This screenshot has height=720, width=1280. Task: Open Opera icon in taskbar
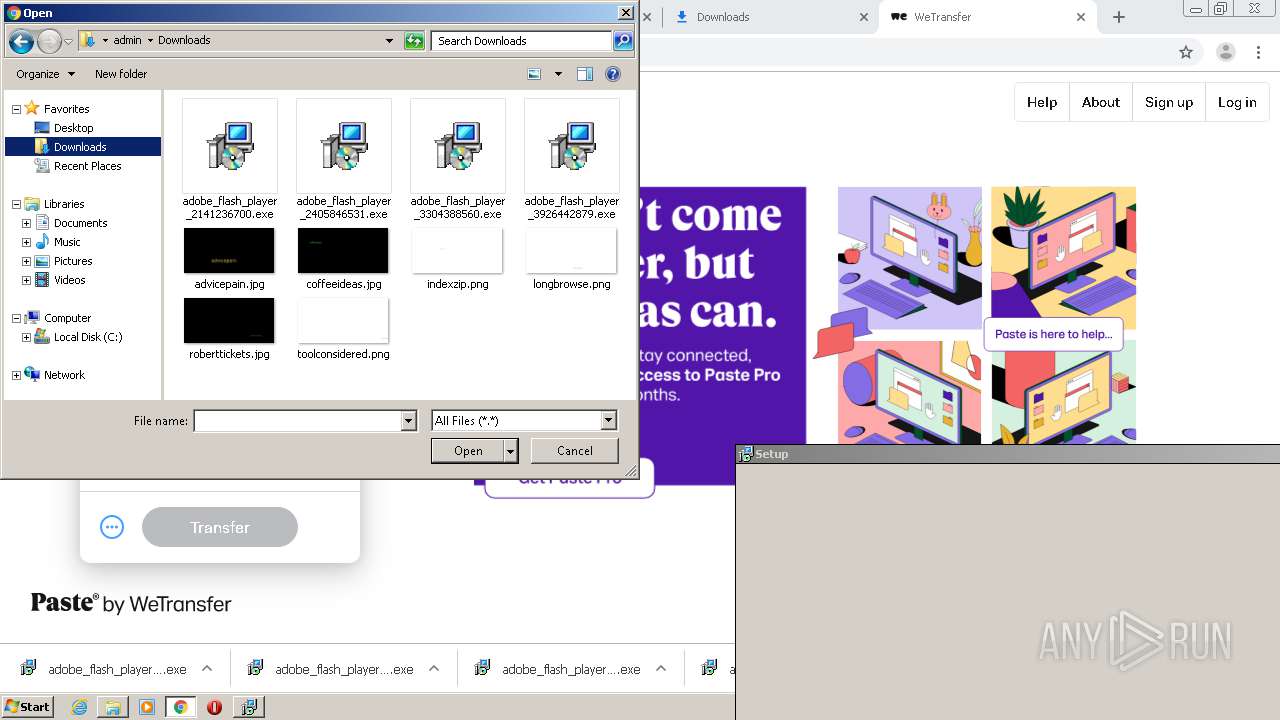coord(214,707)
